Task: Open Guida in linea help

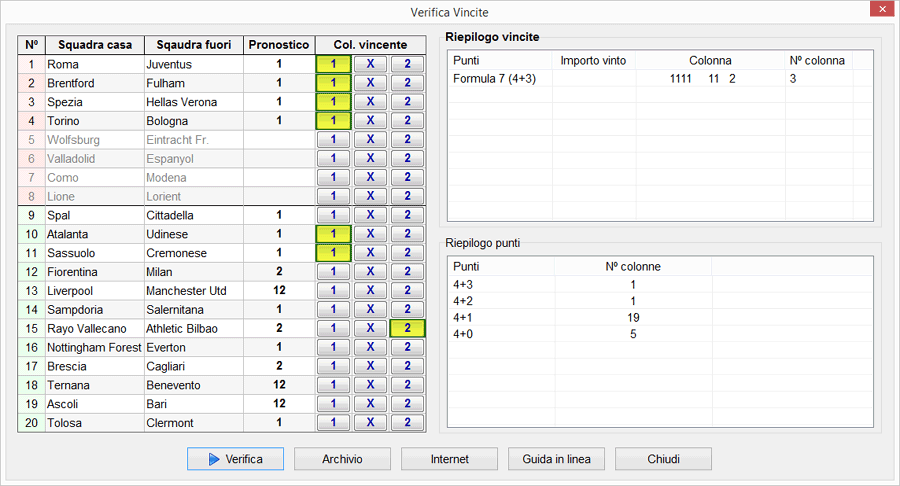Action: pos(556,459)
